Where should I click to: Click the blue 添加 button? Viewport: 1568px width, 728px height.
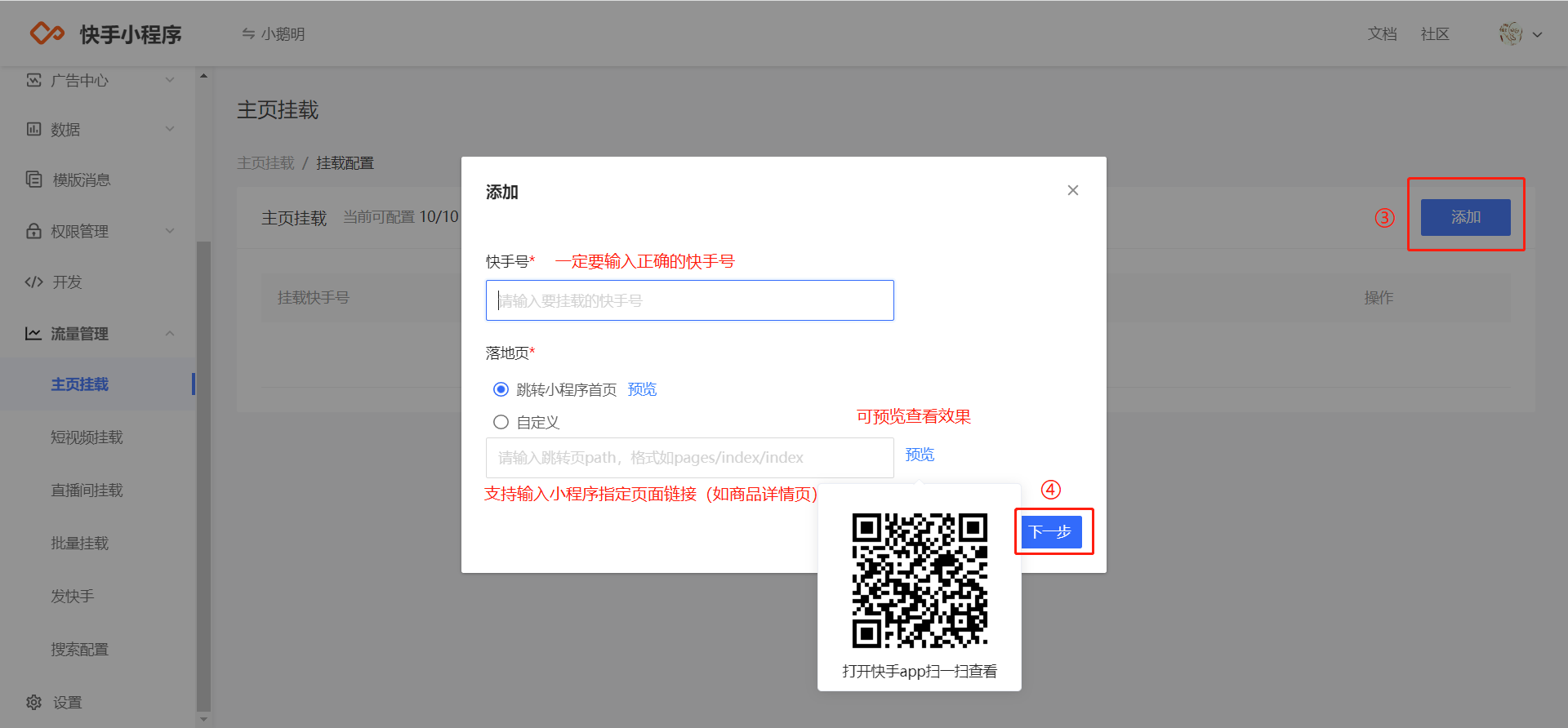tap(1466, 217)
